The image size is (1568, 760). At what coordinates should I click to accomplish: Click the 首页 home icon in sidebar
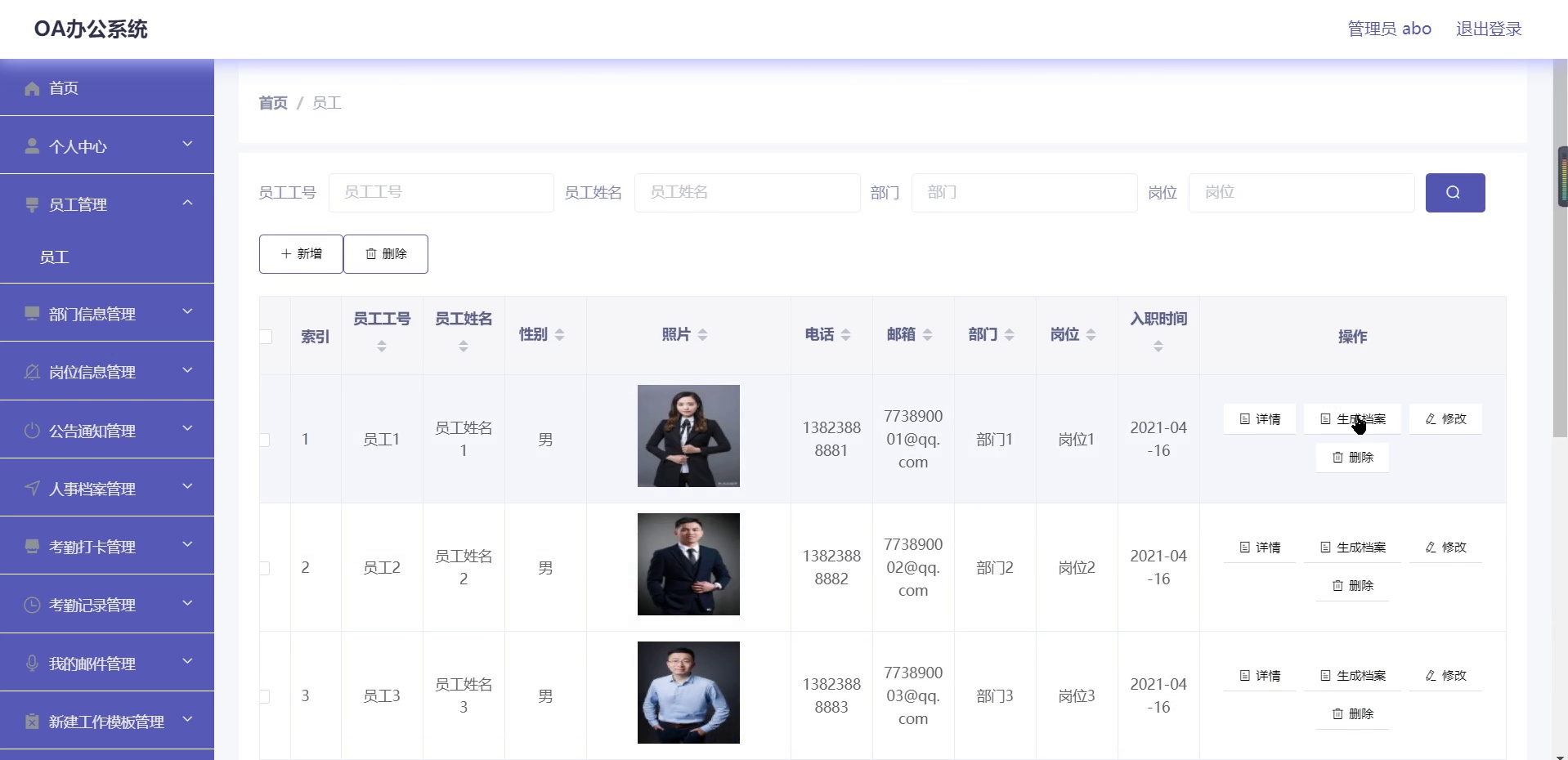(32, 88)
